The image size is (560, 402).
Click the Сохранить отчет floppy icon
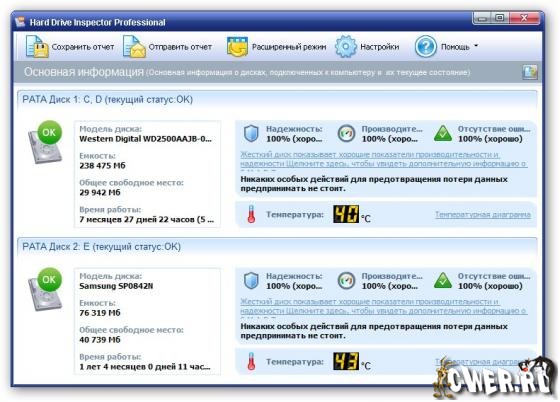pyautogui.click(x=37, y=46)
